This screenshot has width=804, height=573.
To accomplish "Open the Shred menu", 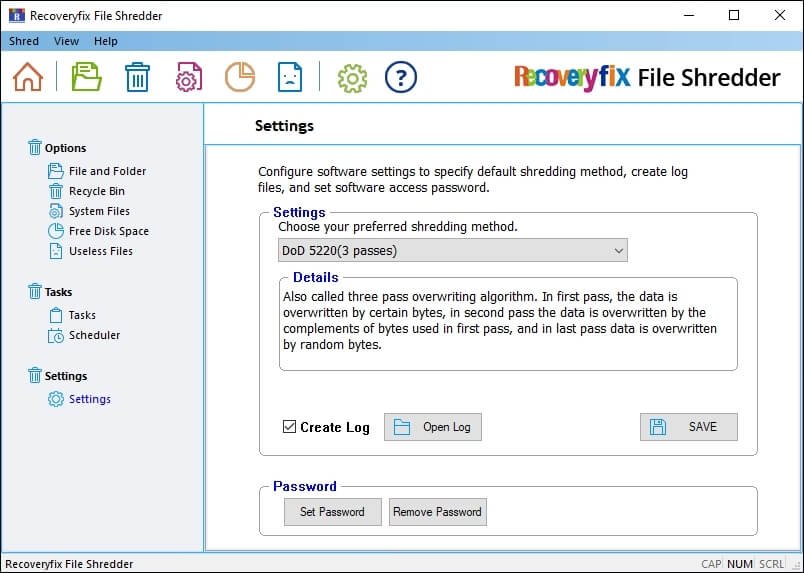I will click(24, 41).
